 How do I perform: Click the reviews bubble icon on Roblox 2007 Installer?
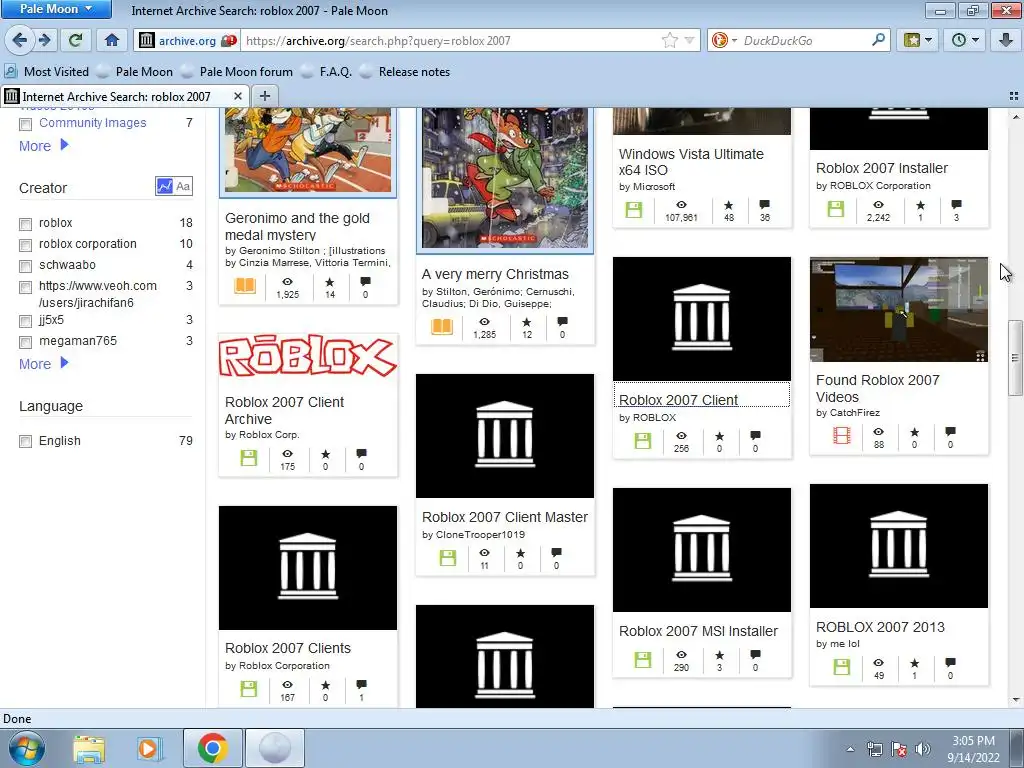tap(956, 204)
